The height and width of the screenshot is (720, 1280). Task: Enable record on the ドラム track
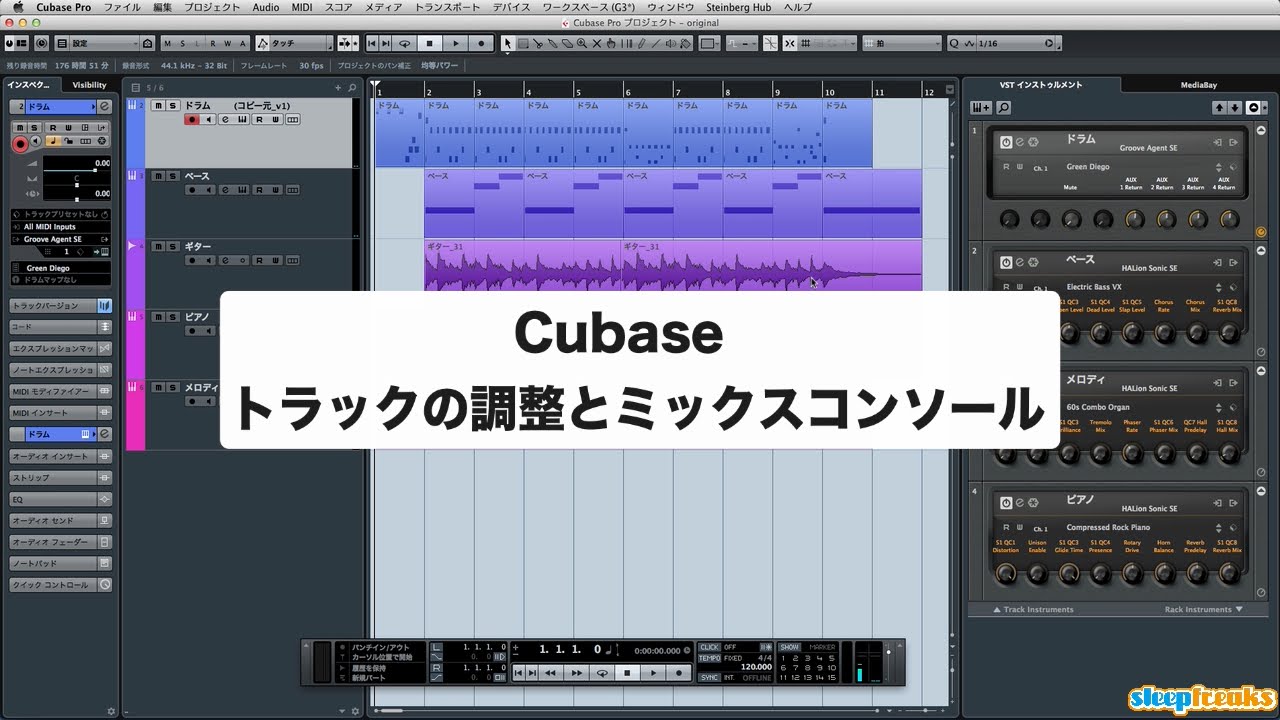point(191,120)
